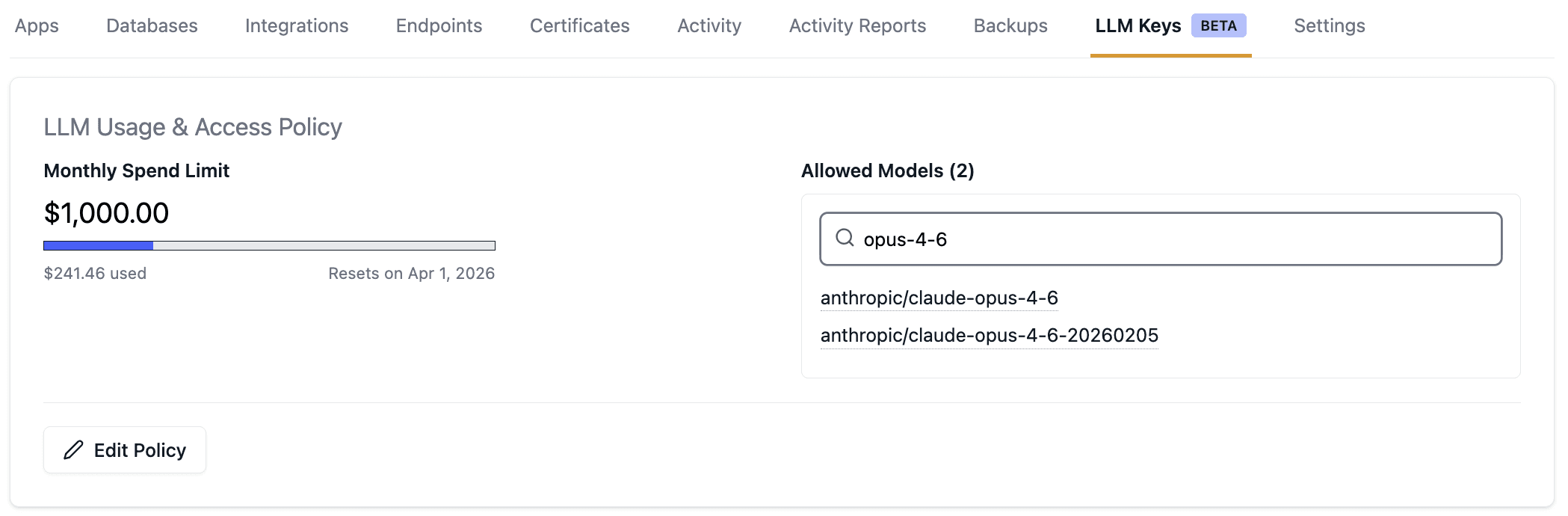Open the Activity Reports tab
1568x516 pixels.
tap(857, 25)
